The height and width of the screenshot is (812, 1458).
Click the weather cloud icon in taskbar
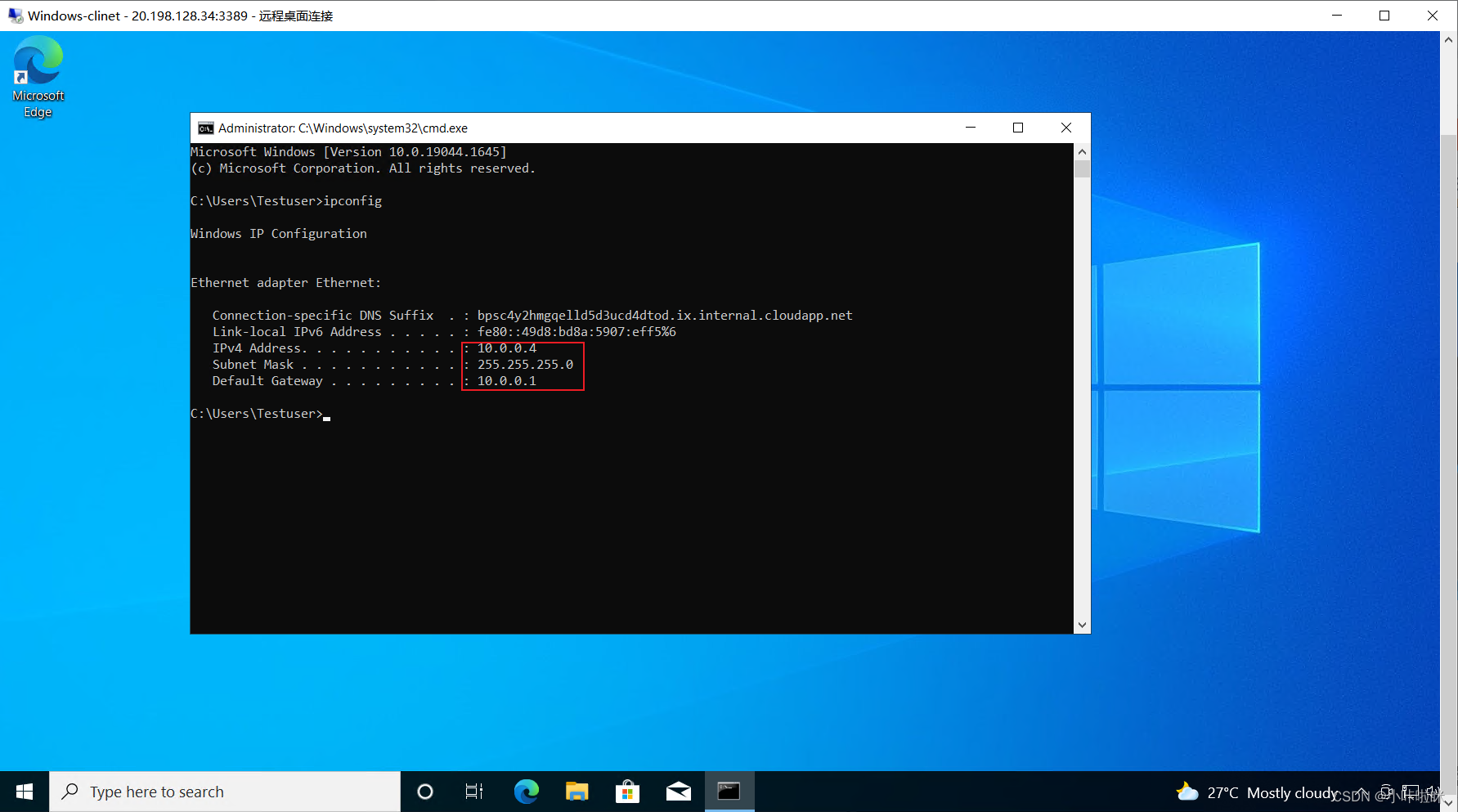point(1187,792)
